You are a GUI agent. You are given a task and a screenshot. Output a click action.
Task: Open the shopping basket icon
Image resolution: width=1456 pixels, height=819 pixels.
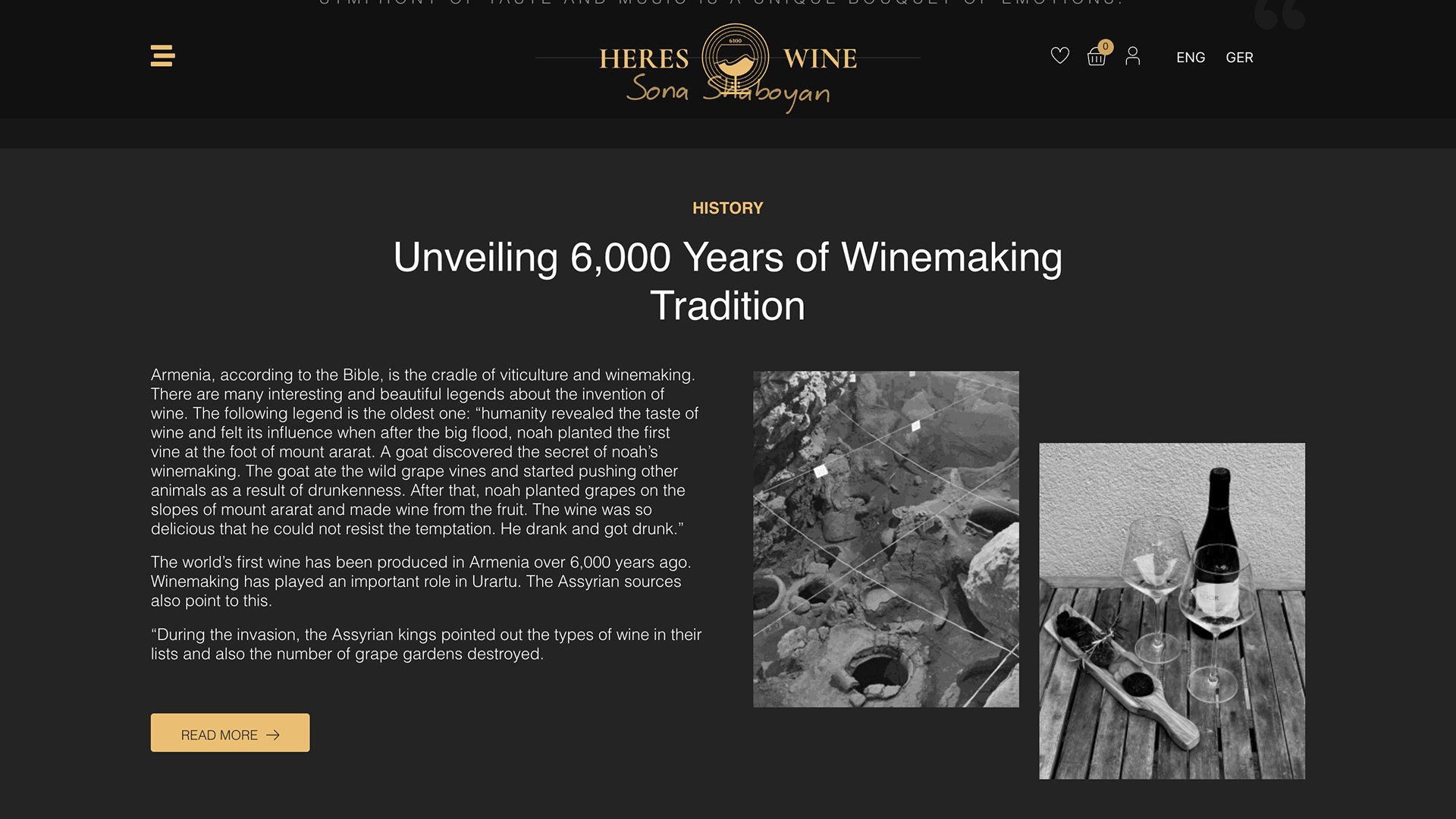[x=1096, y=57]
